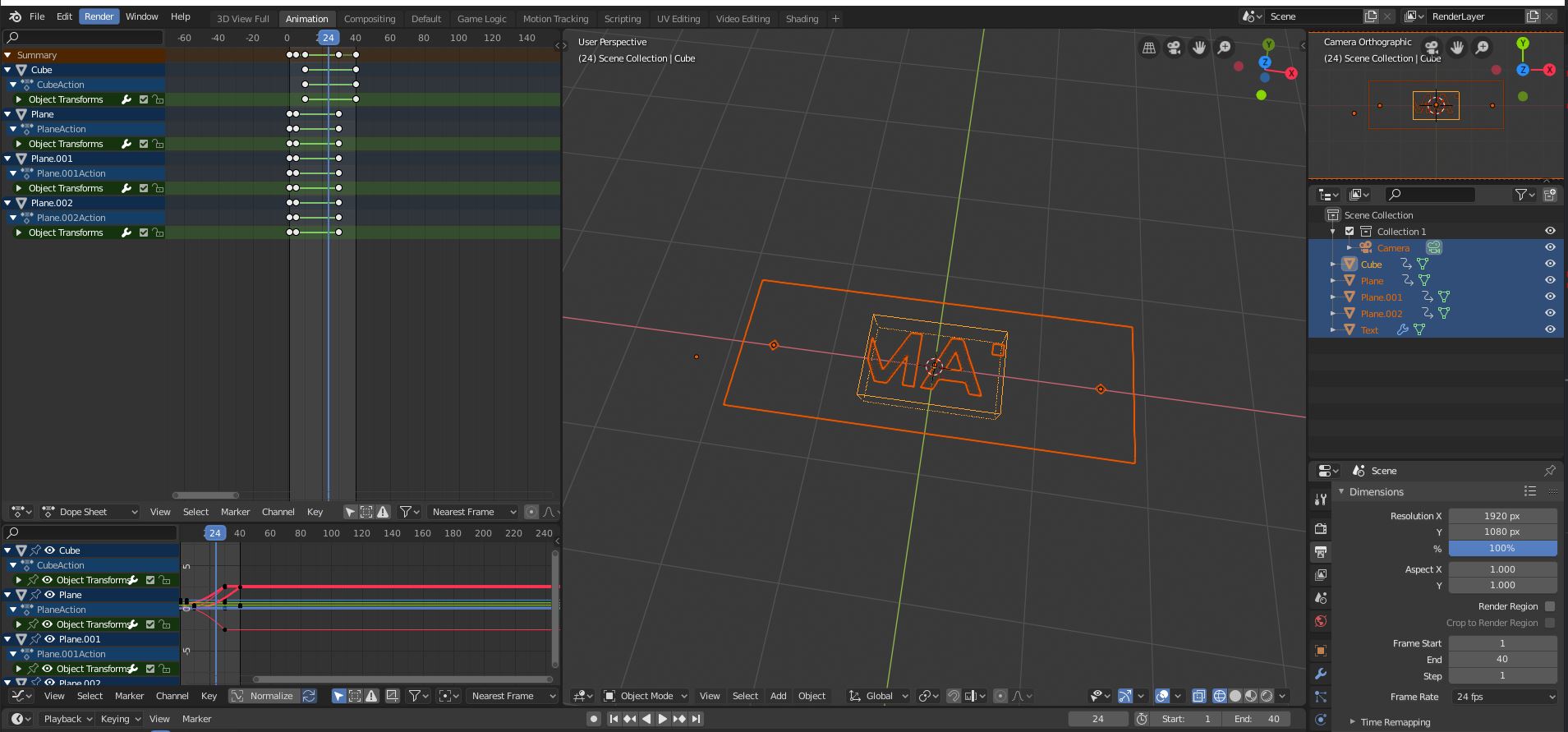Click the pan view hand icon
The image size is (1568, 732).
coord(1199,48)
